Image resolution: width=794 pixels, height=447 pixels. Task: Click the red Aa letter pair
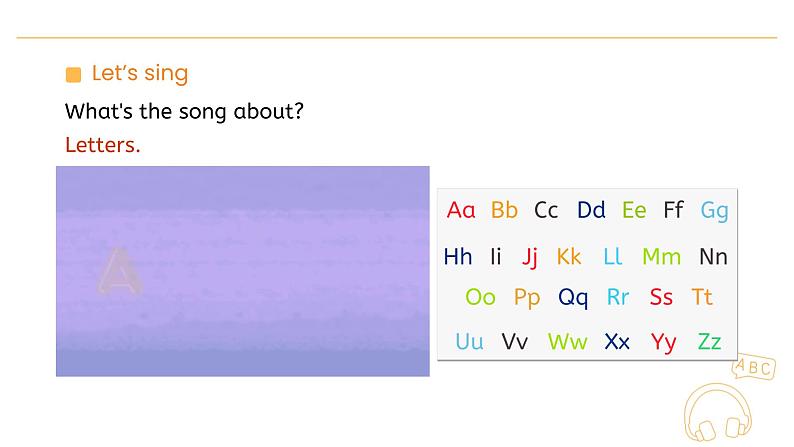click(461, 210)
